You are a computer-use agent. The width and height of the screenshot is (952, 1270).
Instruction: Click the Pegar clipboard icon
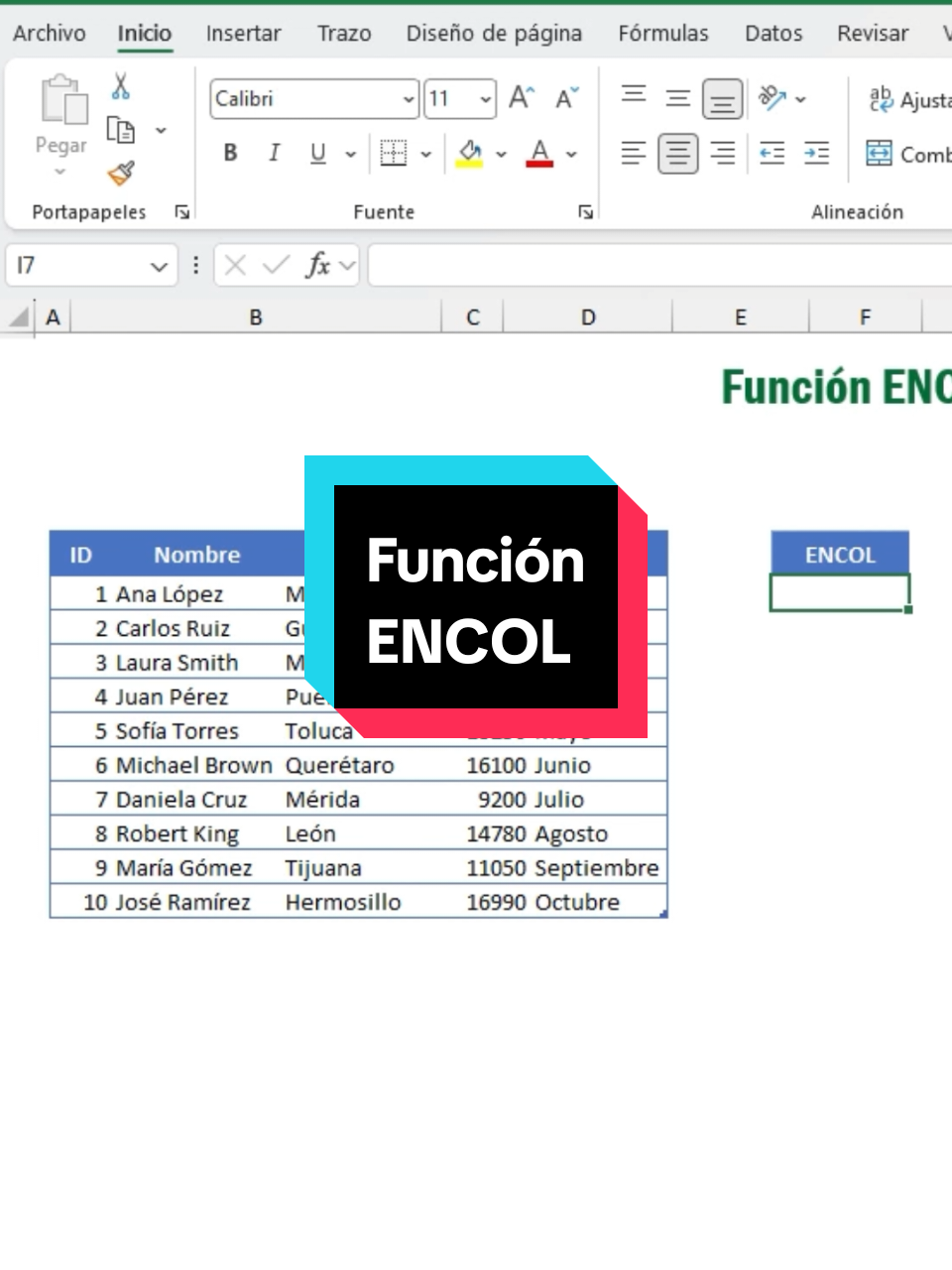(x=63, y=100)
